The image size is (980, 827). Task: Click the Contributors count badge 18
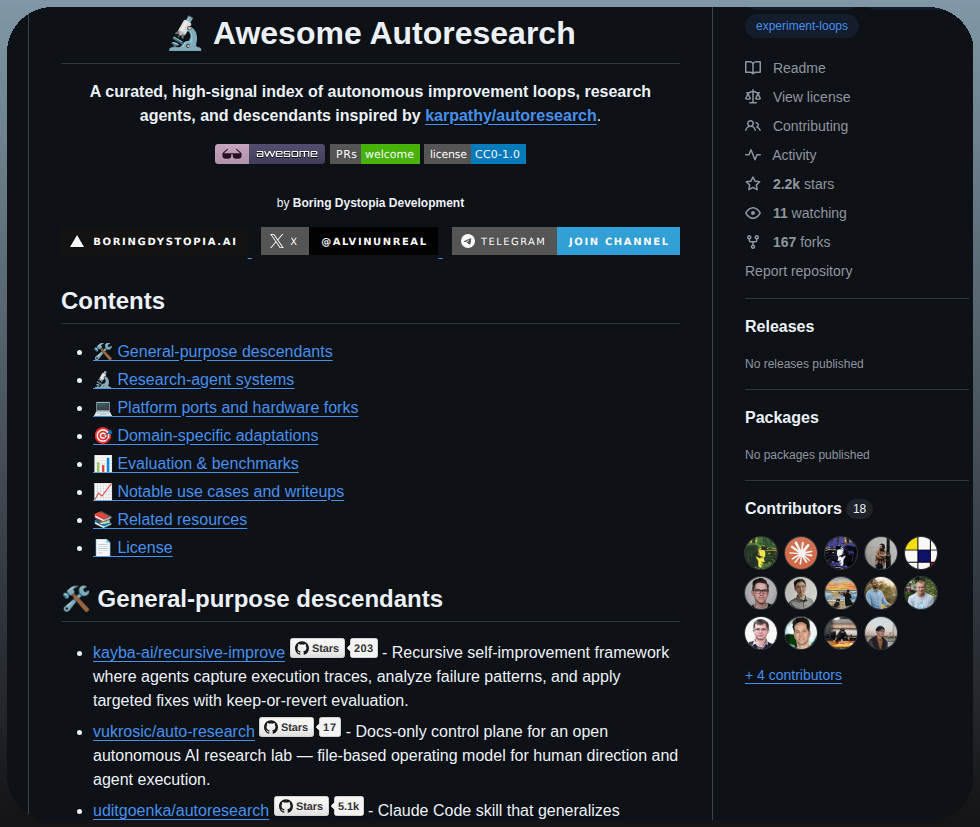pyautogui.click(x=859, y=509)
